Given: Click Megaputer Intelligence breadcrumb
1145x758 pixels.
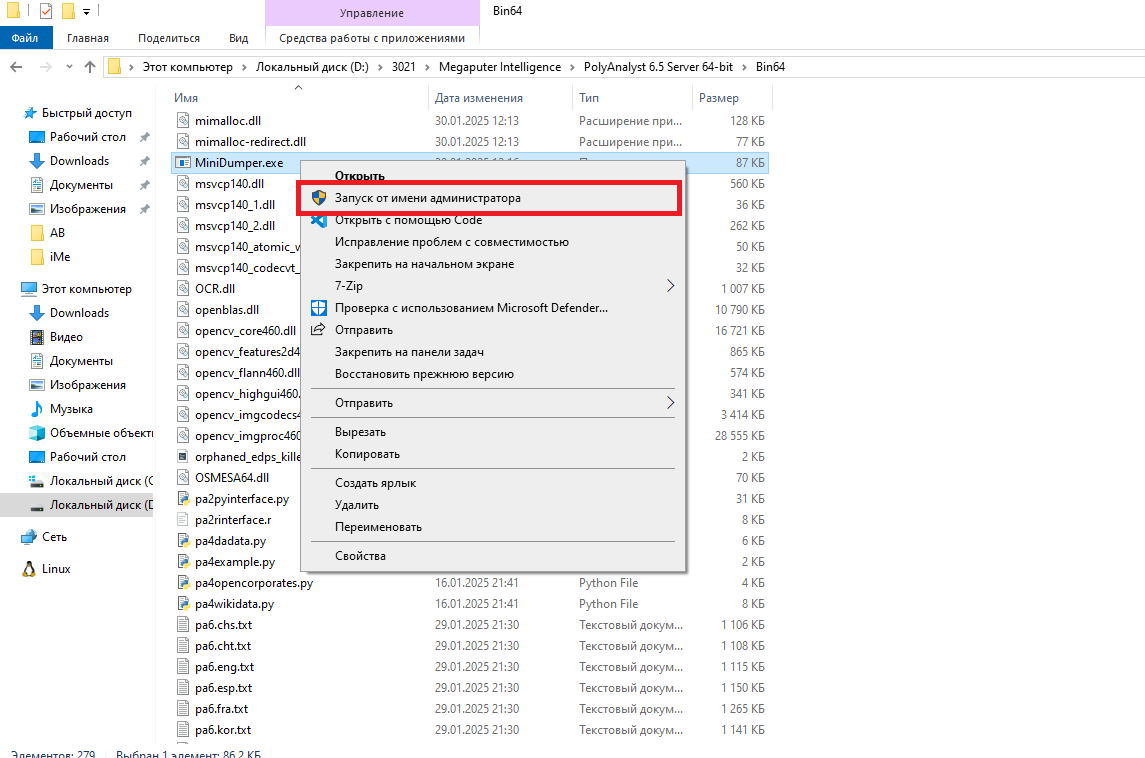Looking at the screenshot, I should [x=500, y=67].
